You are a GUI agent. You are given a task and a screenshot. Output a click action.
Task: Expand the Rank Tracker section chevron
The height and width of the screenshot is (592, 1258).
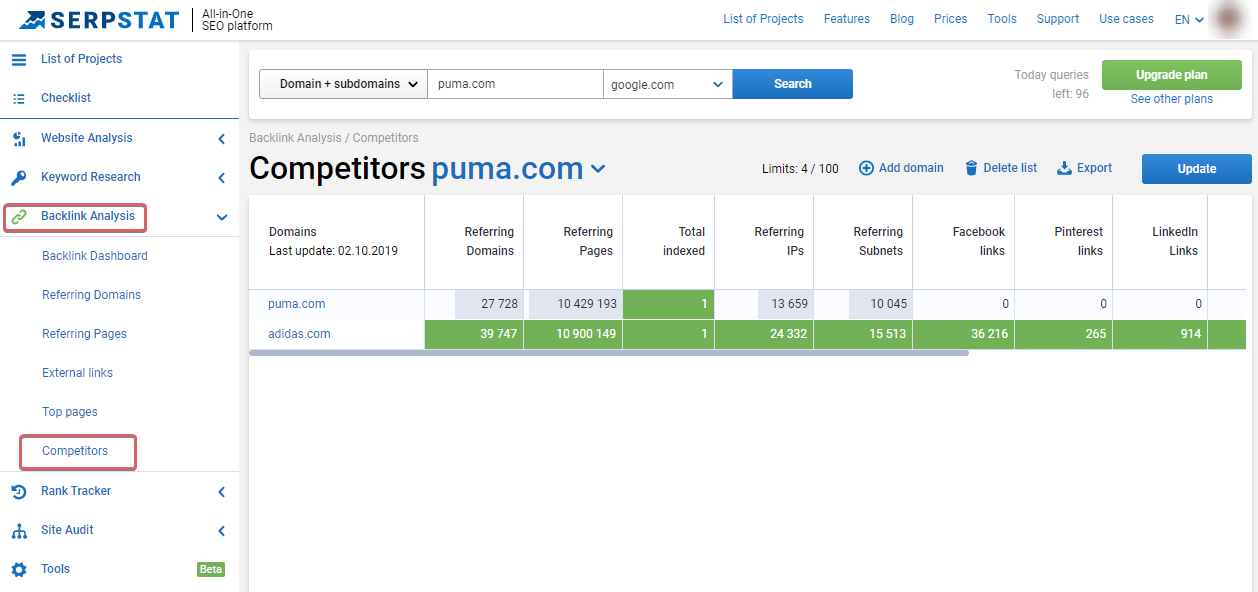221,492
